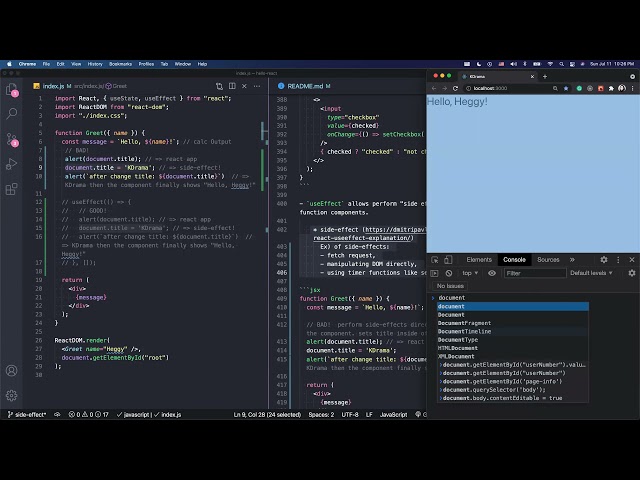640x480 pixels.
Task: Open console settings gear
Action: tap(632, 273)
